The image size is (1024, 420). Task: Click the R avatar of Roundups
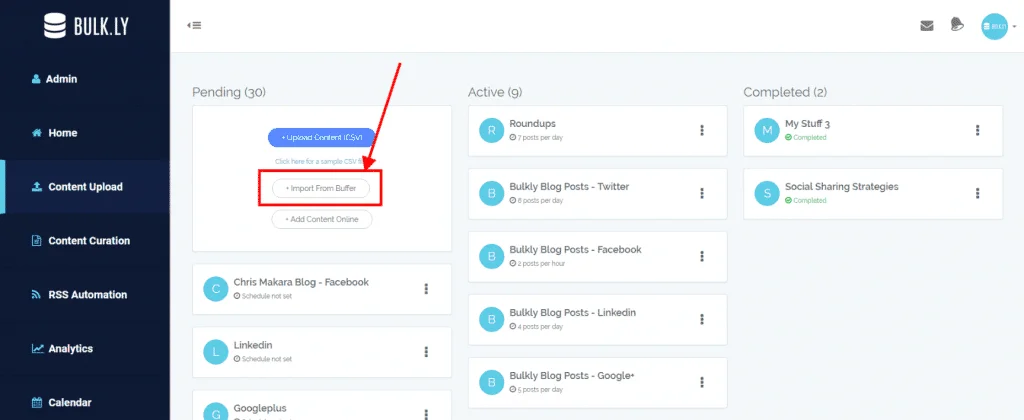click(491, 130)
